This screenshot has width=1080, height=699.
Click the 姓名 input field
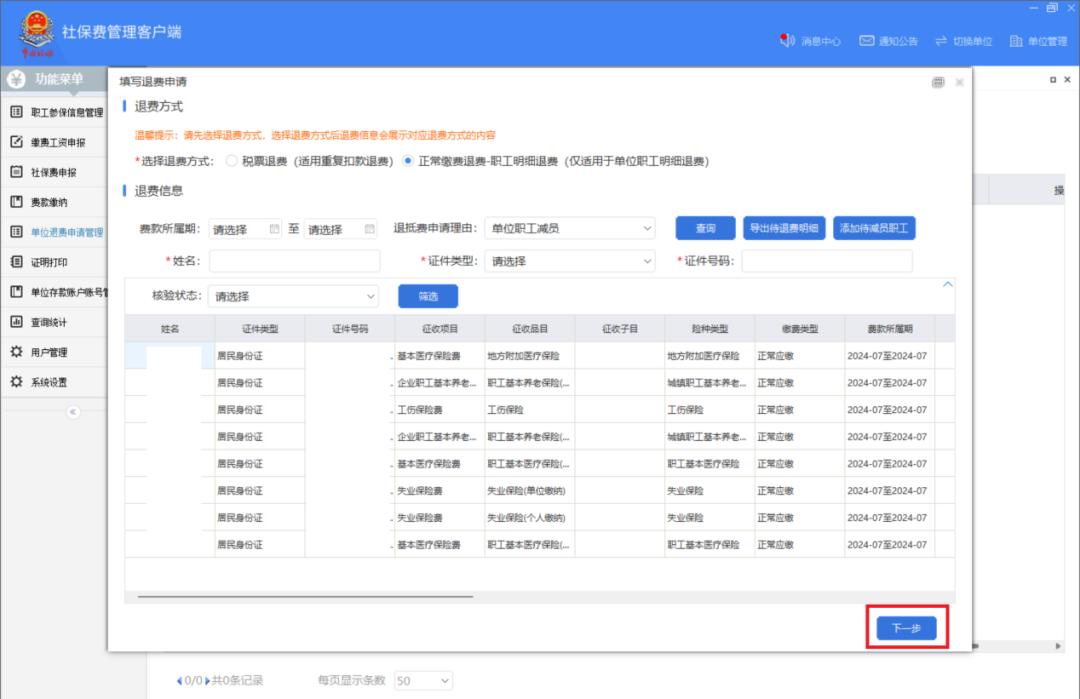[294, 262]
